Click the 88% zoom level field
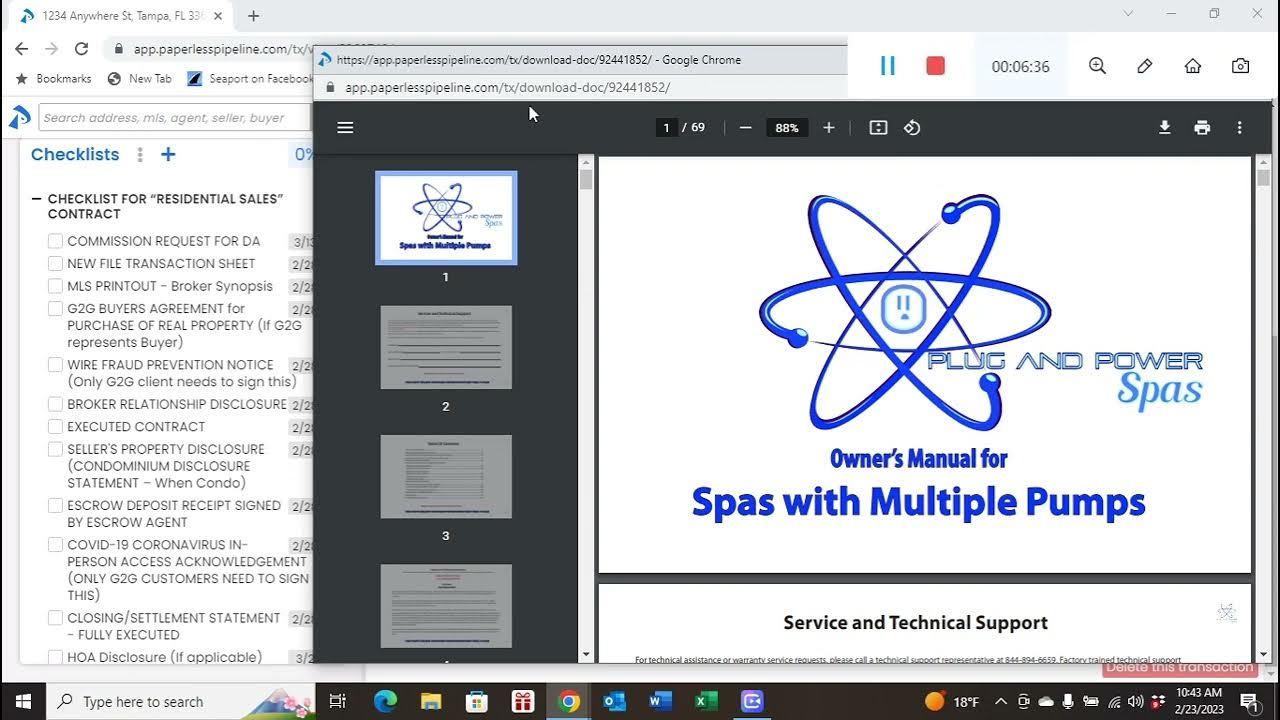1280x720 pixels. (x=787, y=128)
